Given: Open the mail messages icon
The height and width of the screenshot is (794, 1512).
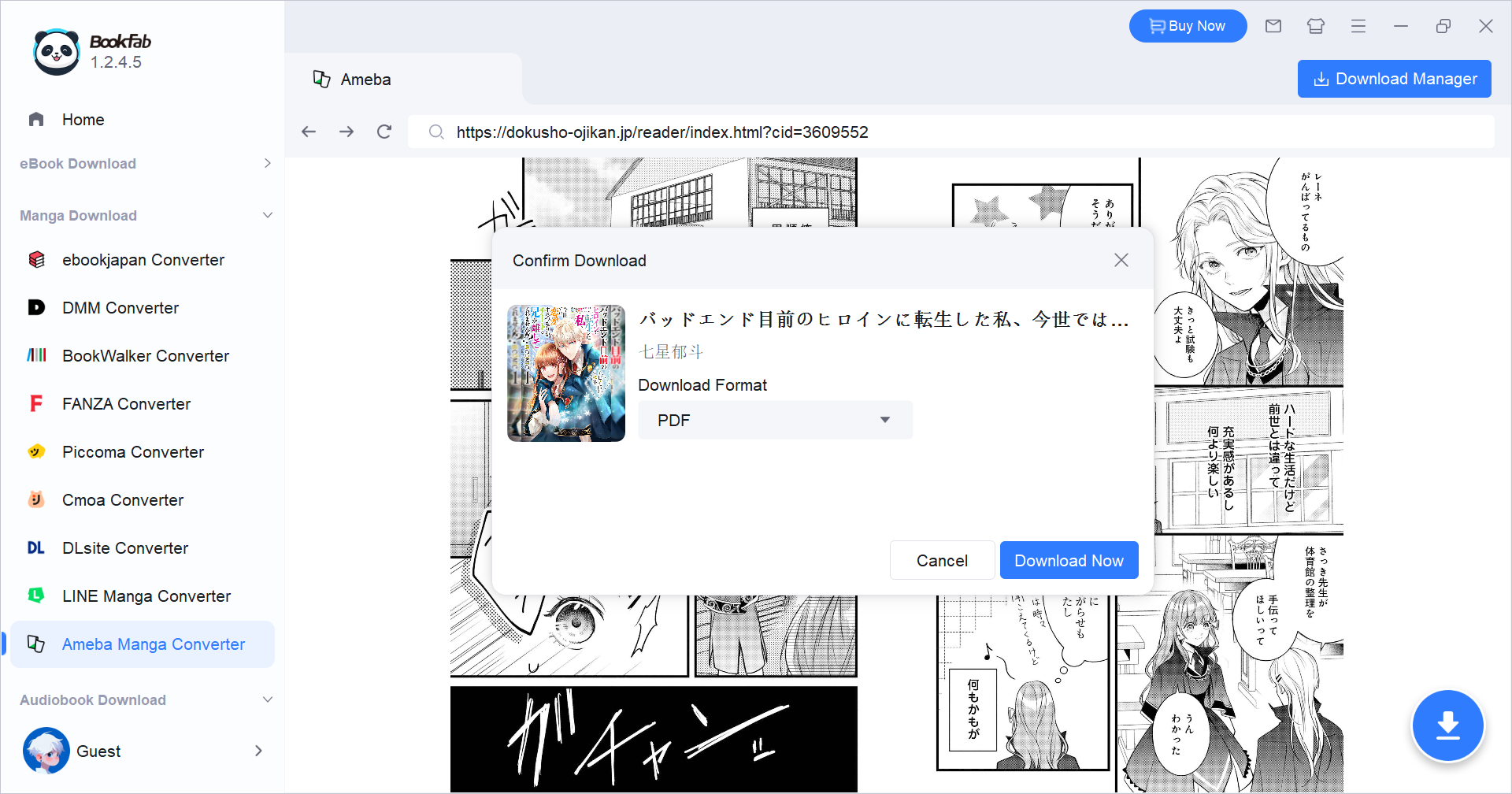Looking at the screenshot, I should click(x=1273, y=26).
